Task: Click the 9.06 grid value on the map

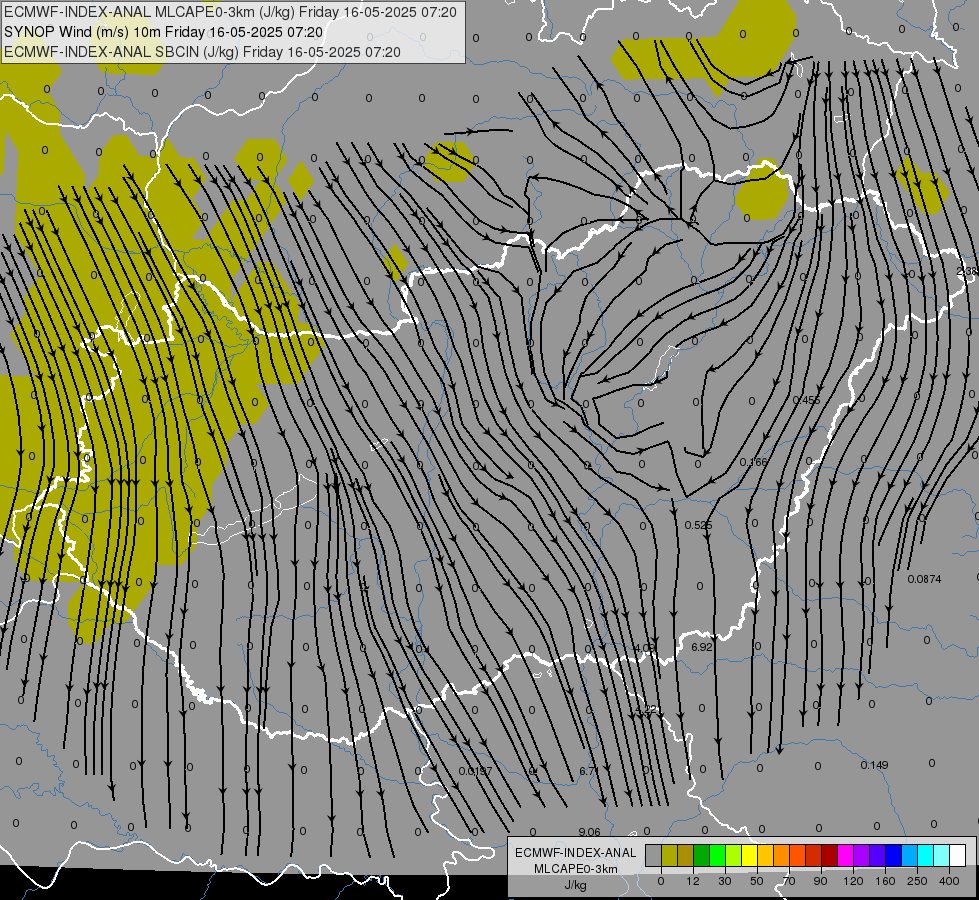Action: click(589, 832)
